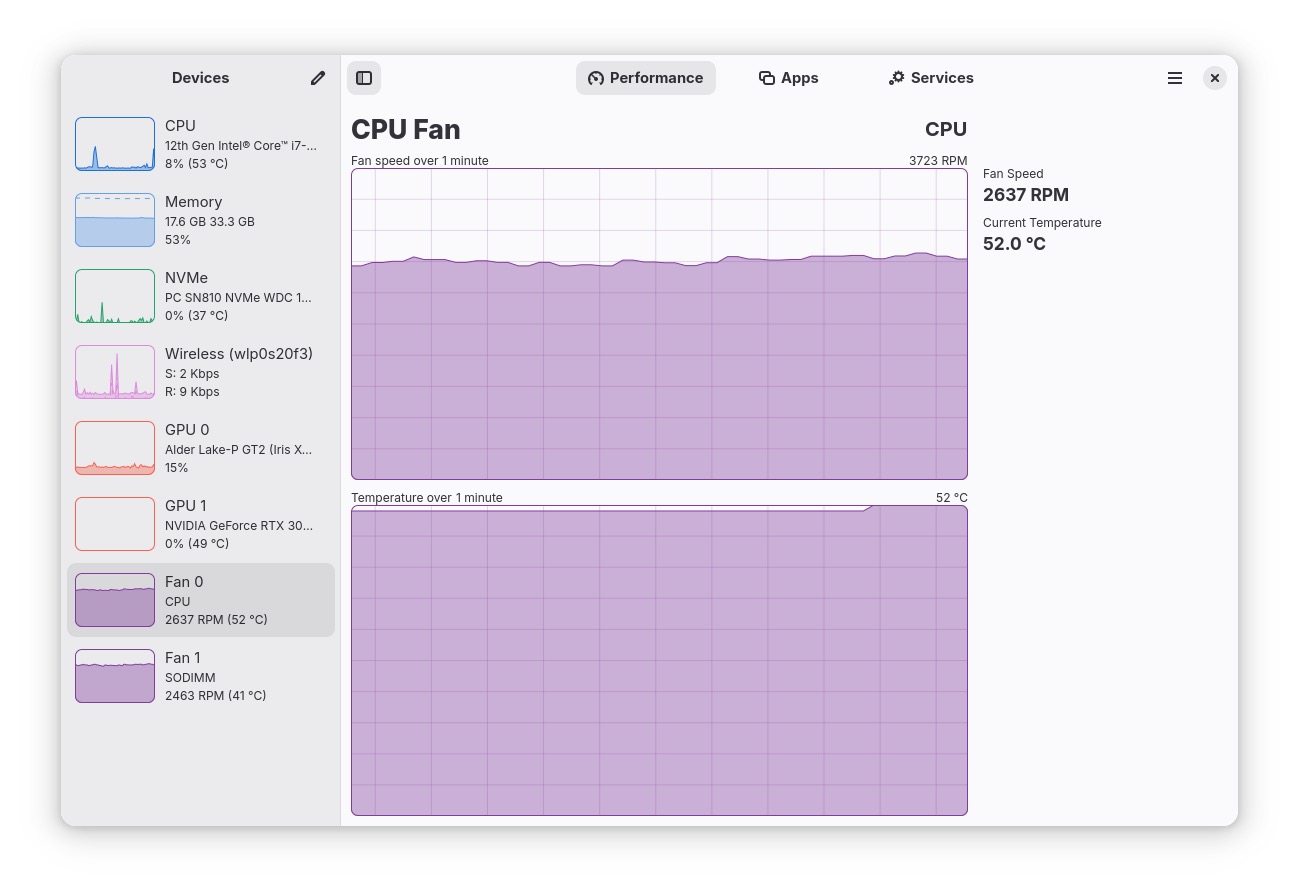
Task: Click the temperature over 1 minute graph
Action: pos(659,661)
